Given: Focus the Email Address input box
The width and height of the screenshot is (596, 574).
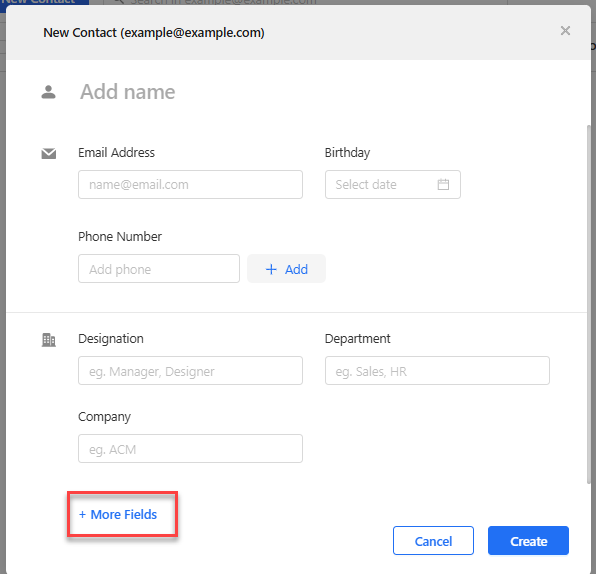Looking at the screenshot, I should click(190, 184).
